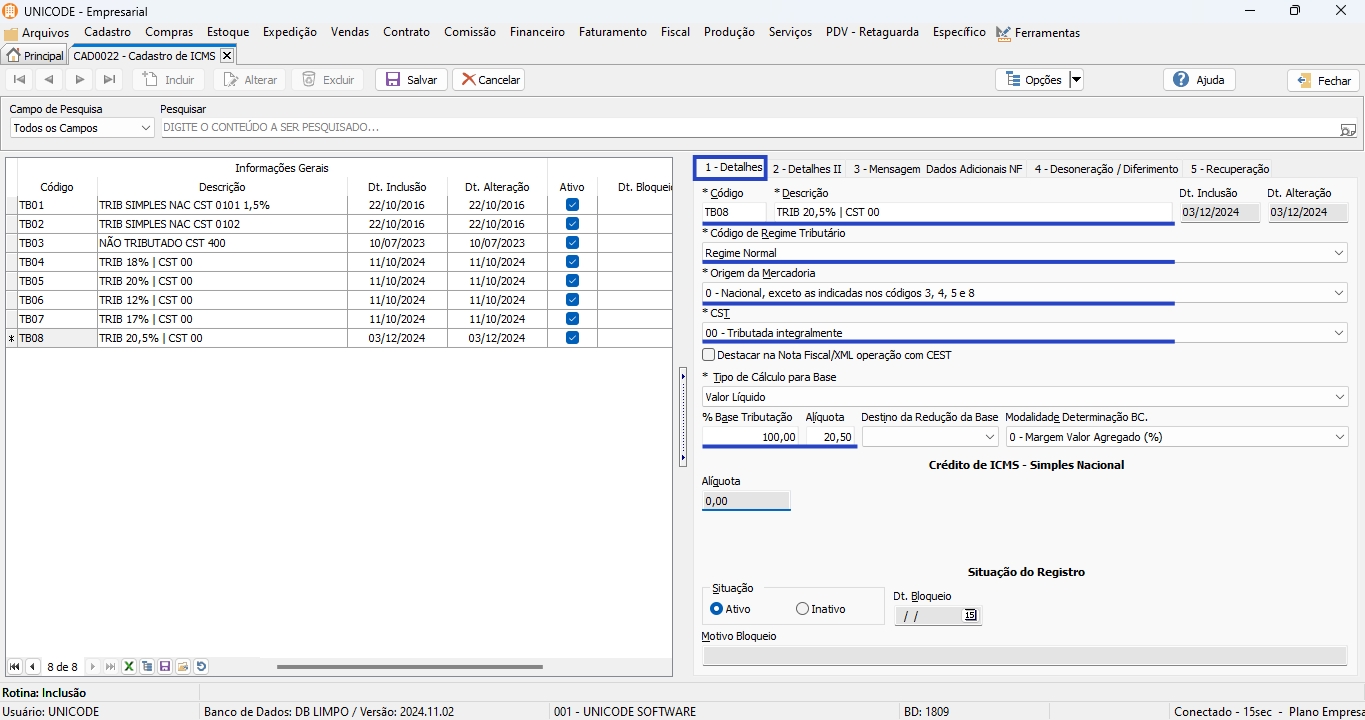The image size is (1365, 720).
Task: Select the Inativo radio button
Action: coord(802,609)
